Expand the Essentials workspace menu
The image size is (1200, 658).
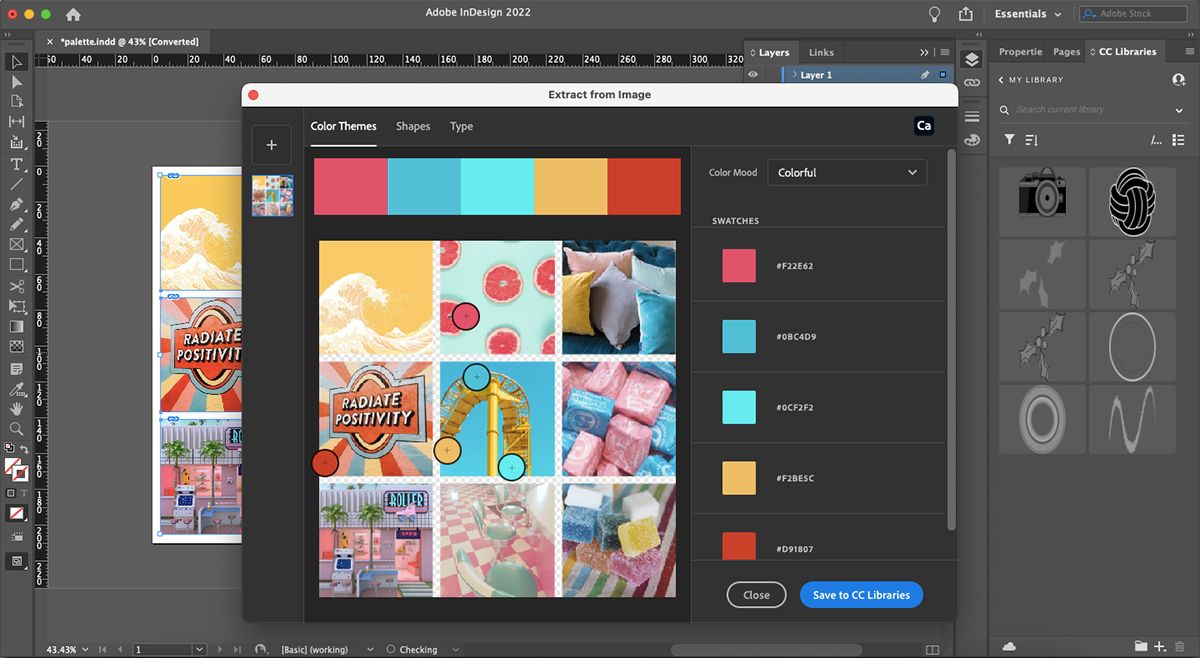(x=1028, y=14)
